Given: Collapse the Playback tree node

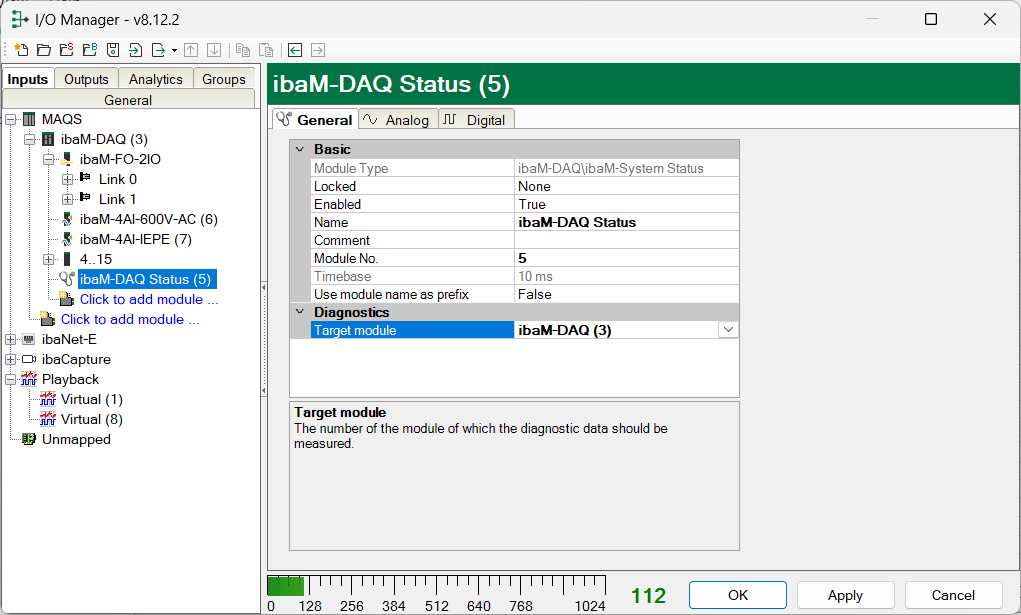Looking at the screenshot, I should coord(11,379).
